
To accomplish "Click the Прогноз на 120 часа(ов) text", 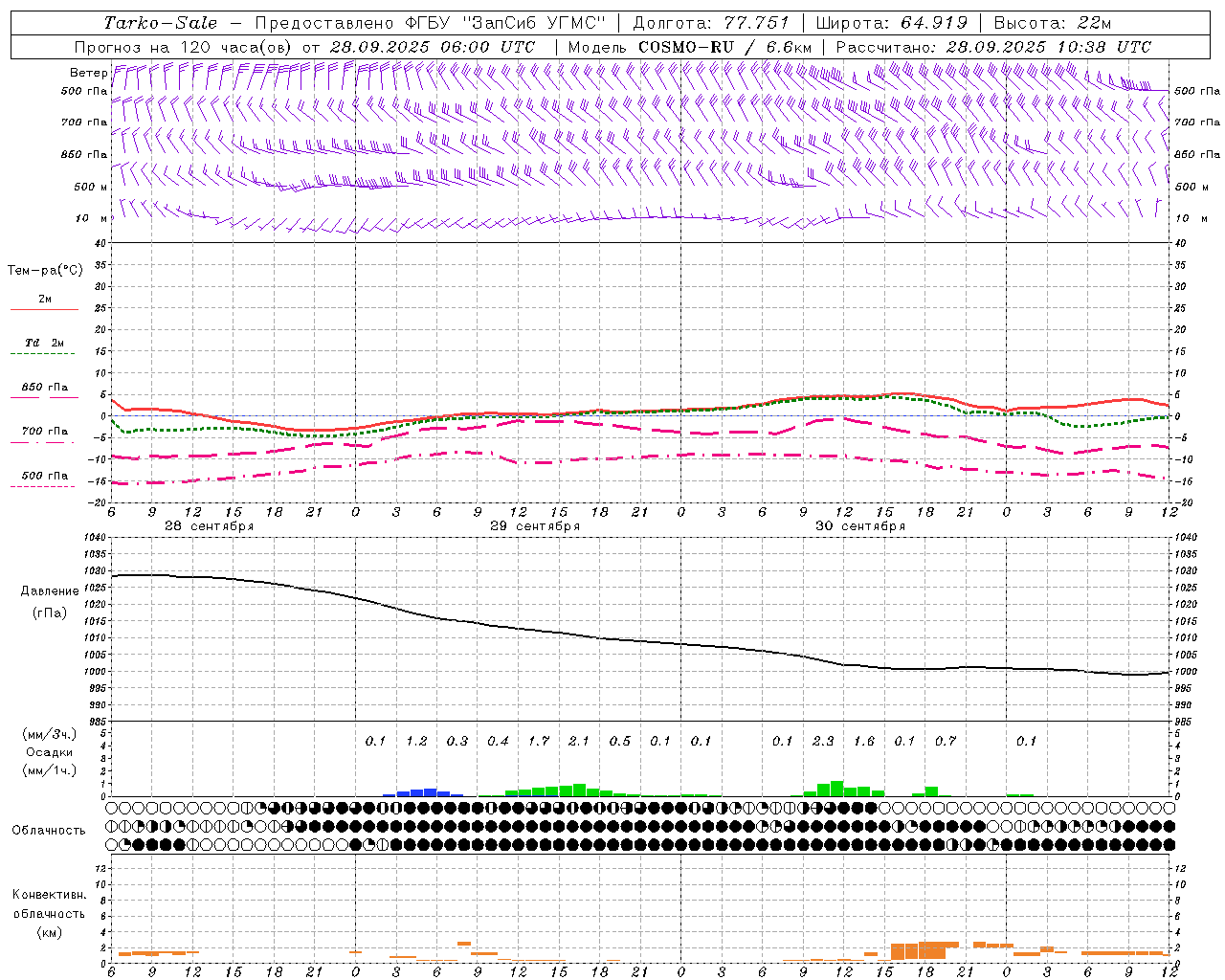I will [184, 47].
